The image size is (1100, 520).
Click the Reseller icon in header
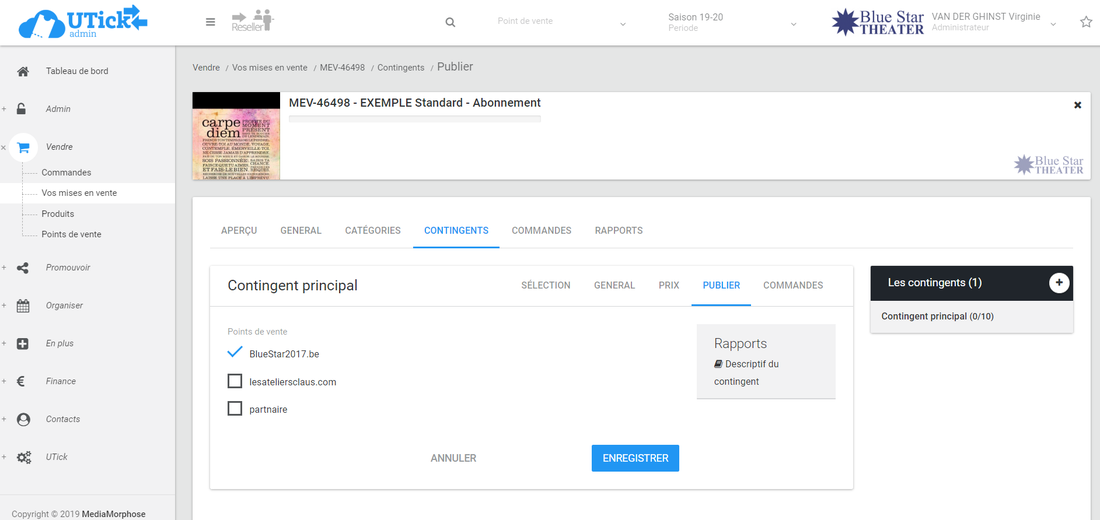coord(252,22)
